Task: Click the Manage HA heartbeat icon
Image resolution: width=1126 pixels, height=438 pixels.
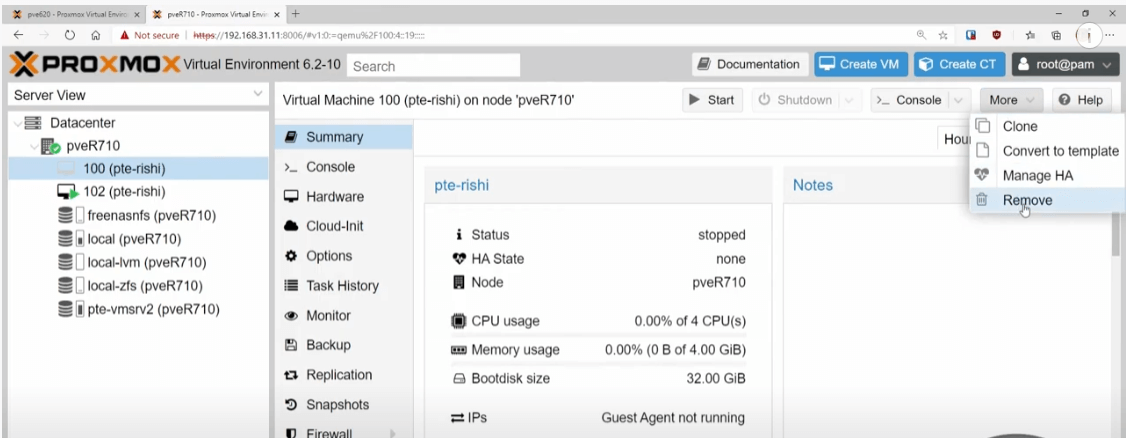Action: pos(982,175)
